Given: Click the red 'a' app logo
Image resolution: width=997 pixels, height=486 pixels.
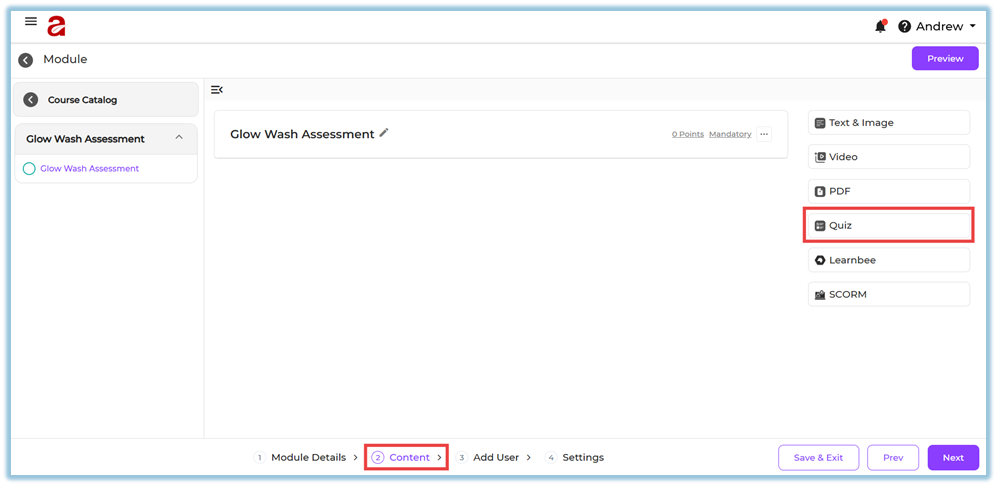Looking at the screenshot, I should coord(56,26).
